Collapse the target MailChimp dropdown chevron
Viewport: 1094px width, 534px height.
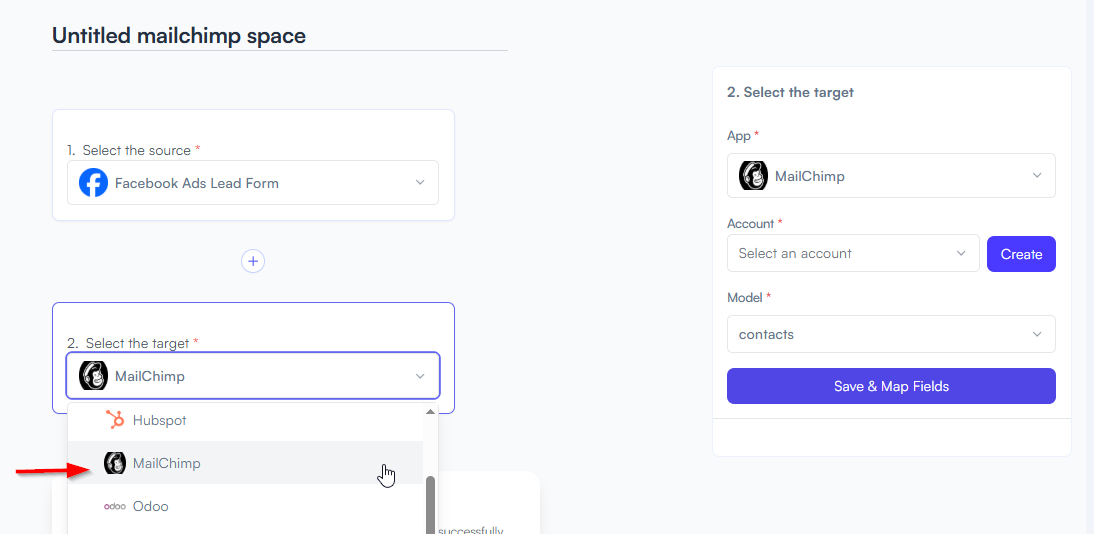pos(420,376)
